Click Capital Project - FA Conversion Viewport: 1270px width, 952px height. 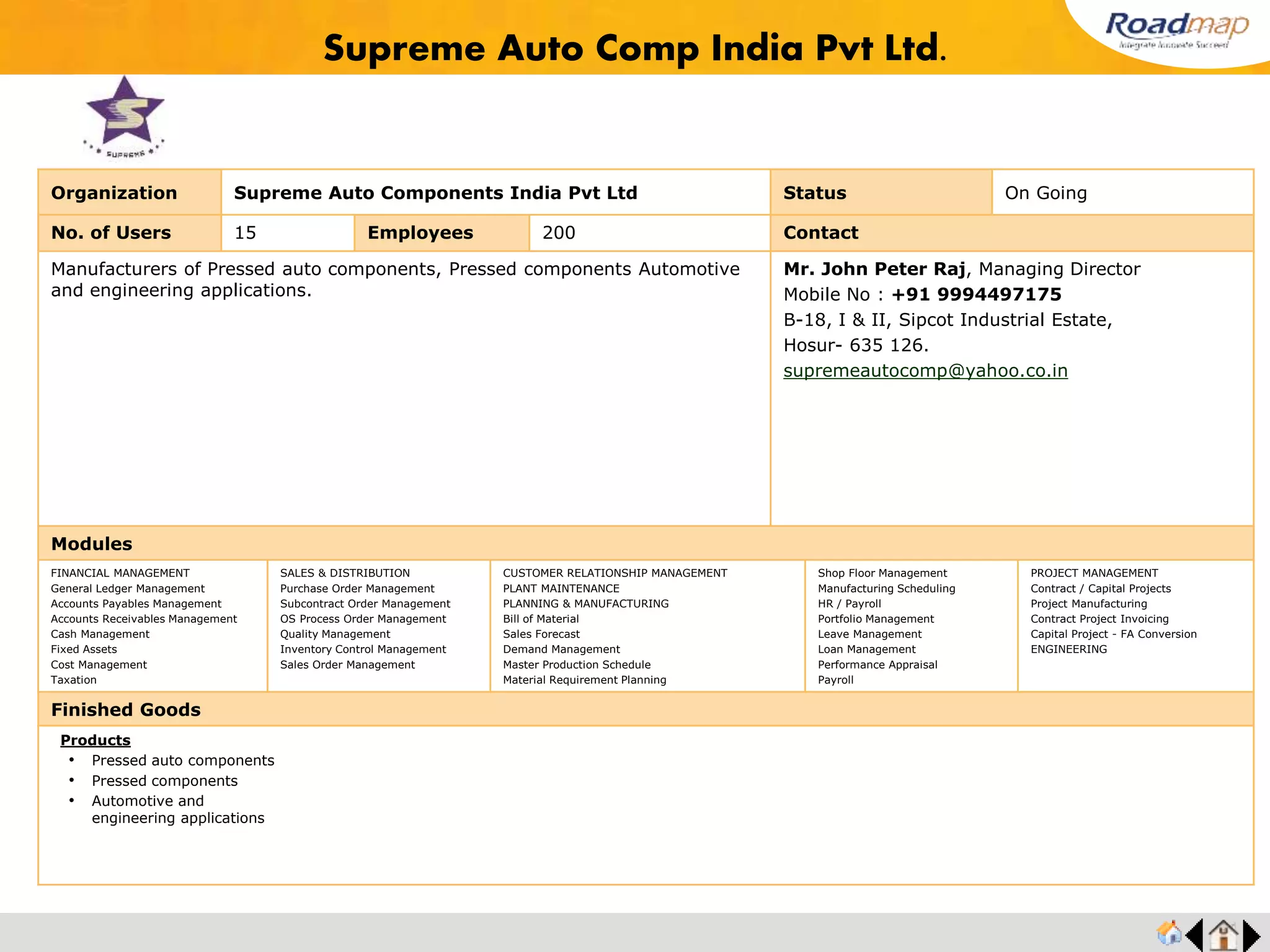1113,634
